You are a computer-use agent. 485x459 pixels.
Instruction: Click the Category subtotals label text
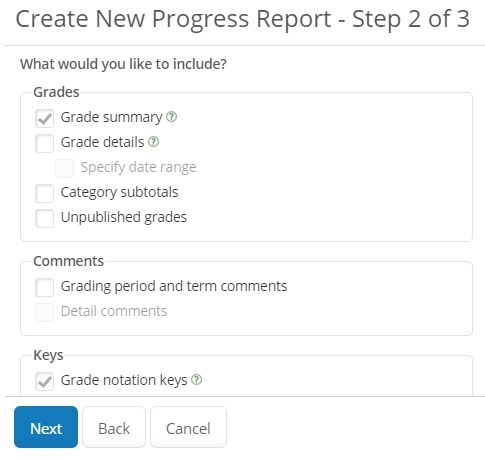tap(119, 193)
